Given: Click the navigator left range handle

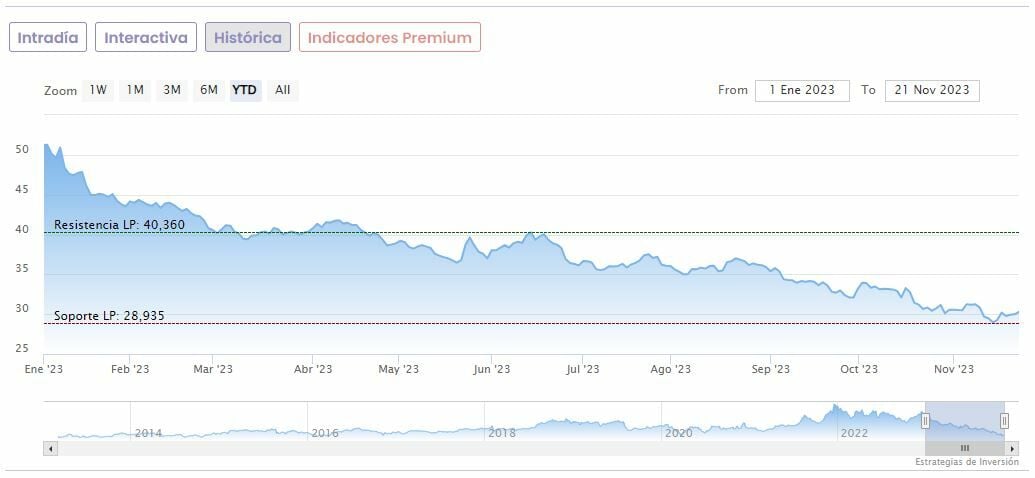Looking at the screenshot, I should tap(925, 421).
